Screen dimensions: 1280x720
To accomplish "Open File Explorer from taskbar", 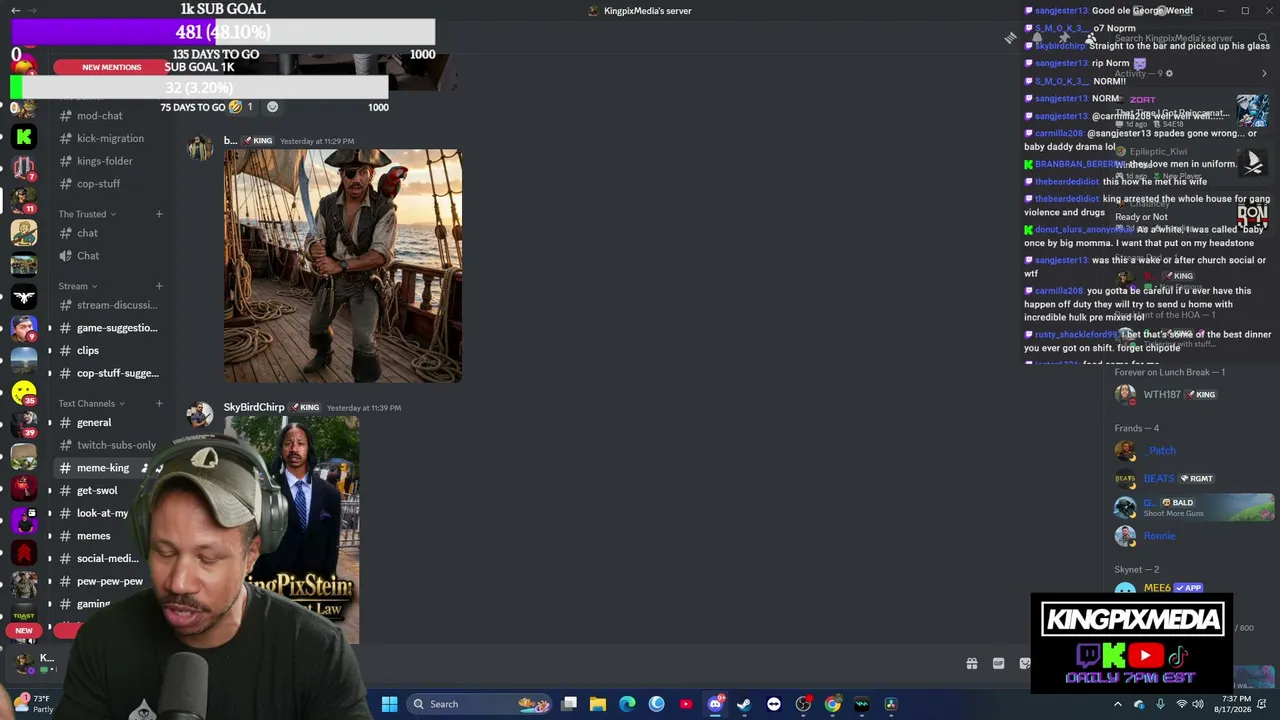I will click(598, 704).
